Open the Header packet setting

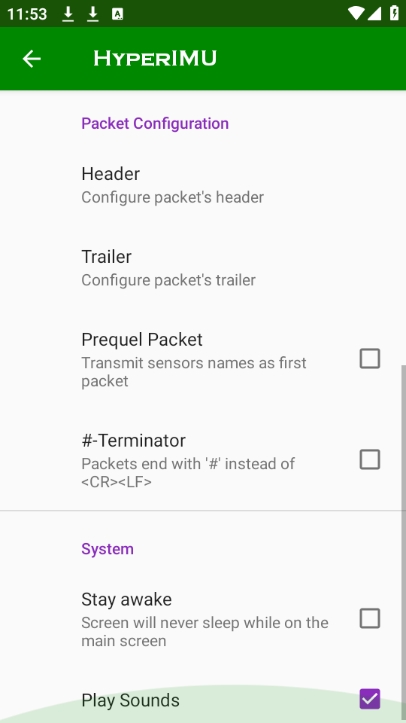pyautogui.click(x=203, y=185)
